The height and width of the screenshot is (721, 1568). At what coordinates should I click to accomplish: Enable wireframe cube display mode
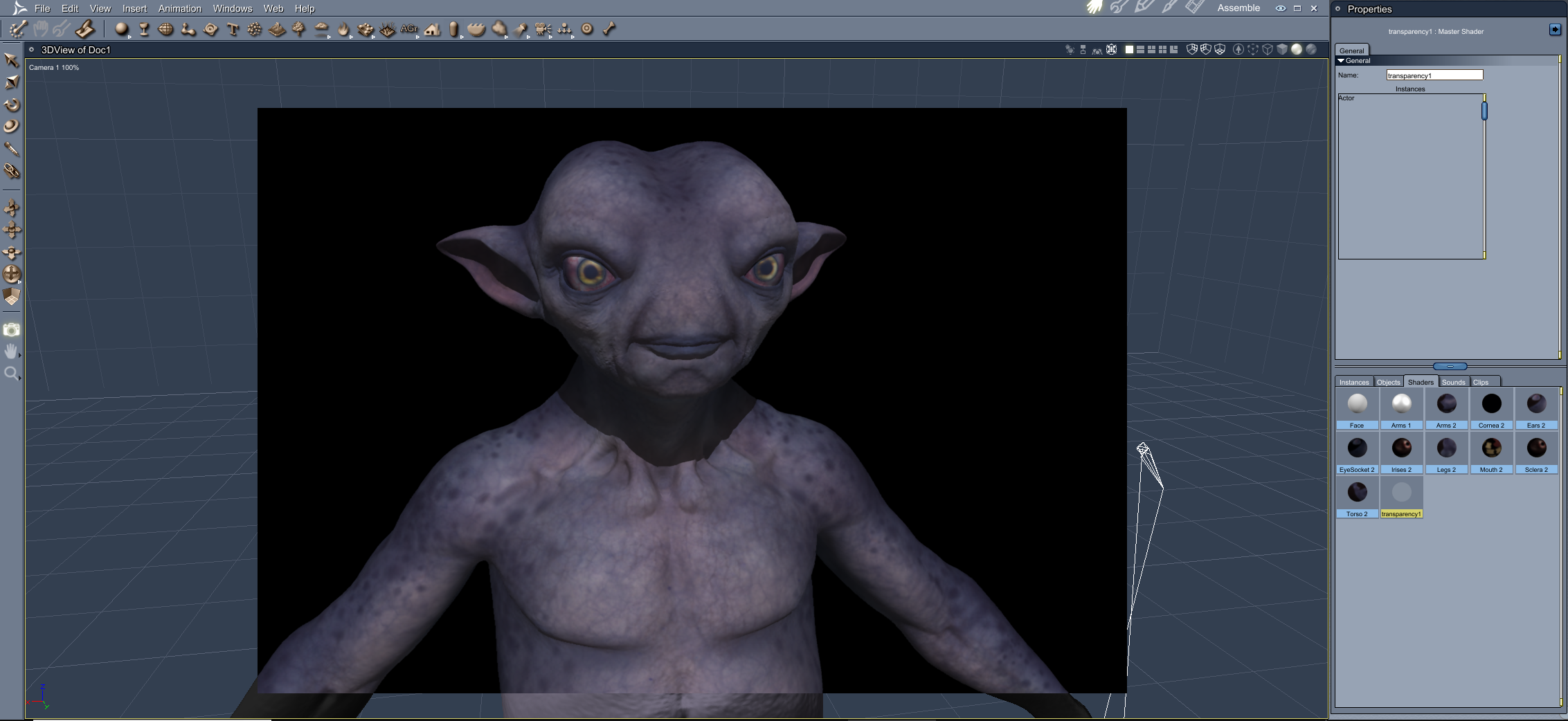[1268, 49]
